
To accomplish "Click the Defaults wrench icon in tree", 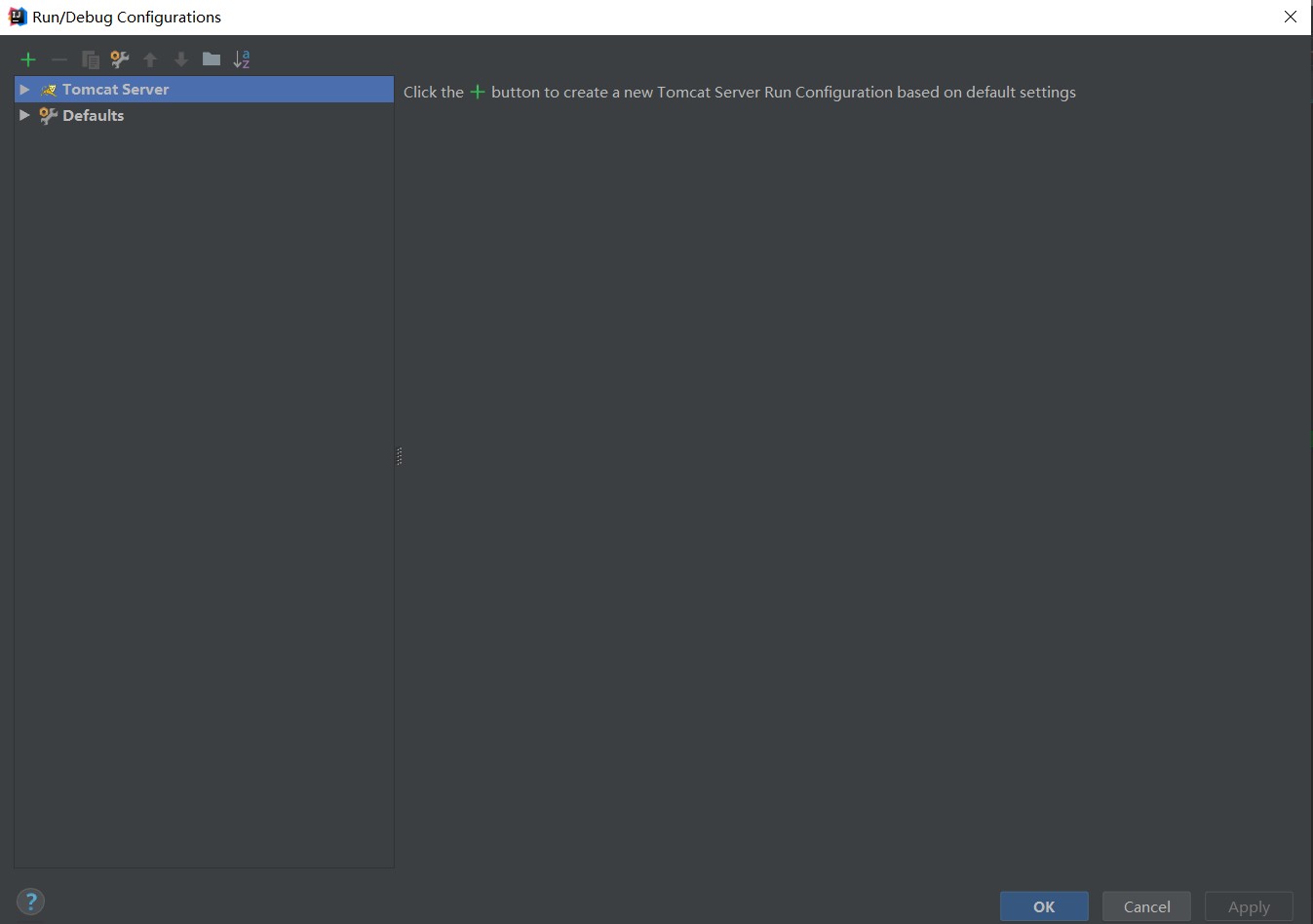I will (x=49, y=115).
